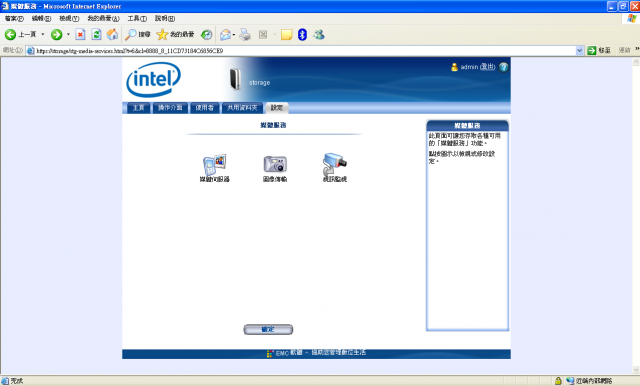The height and width of the screenshot is (386, 640).
Task: Refresh the page with the toolbar icon
Action: click(x=96, y=35)
